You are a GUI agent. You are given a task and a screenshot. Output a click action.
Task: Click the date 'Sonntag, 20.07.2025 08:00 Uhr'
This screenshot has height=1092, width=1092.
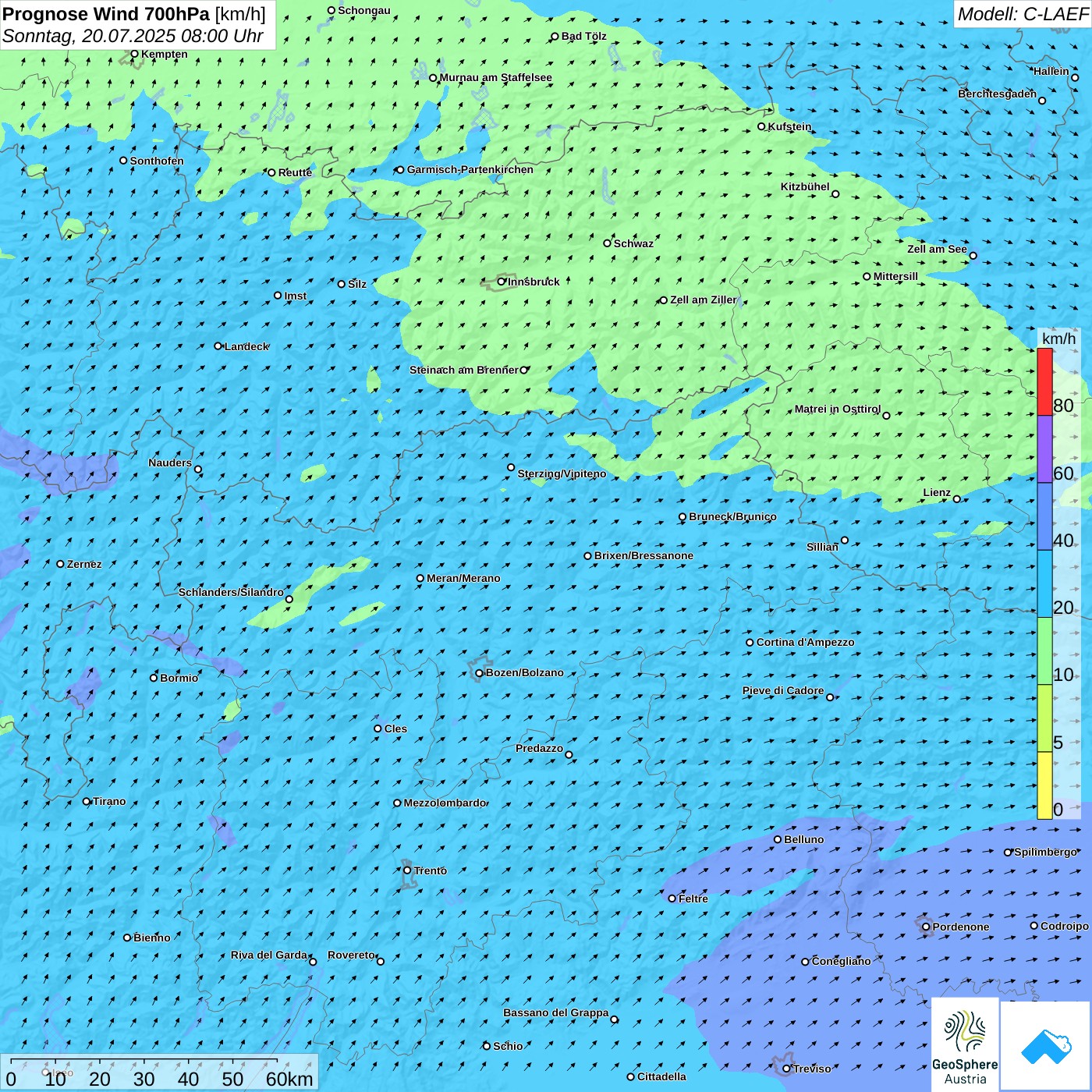(133, 36)
